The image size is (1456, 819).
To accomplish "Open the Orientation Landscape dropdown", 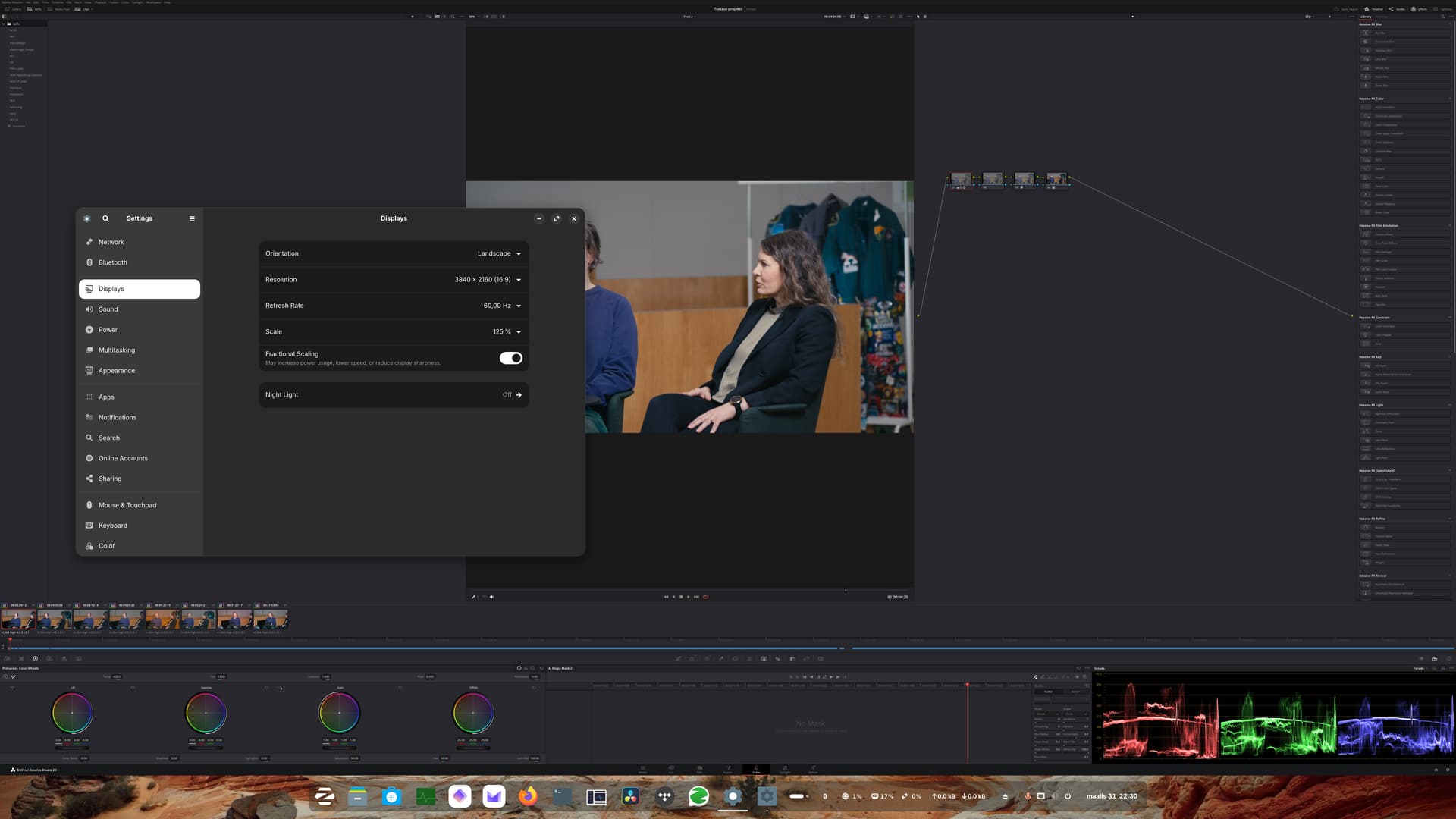I will (499, 253).
